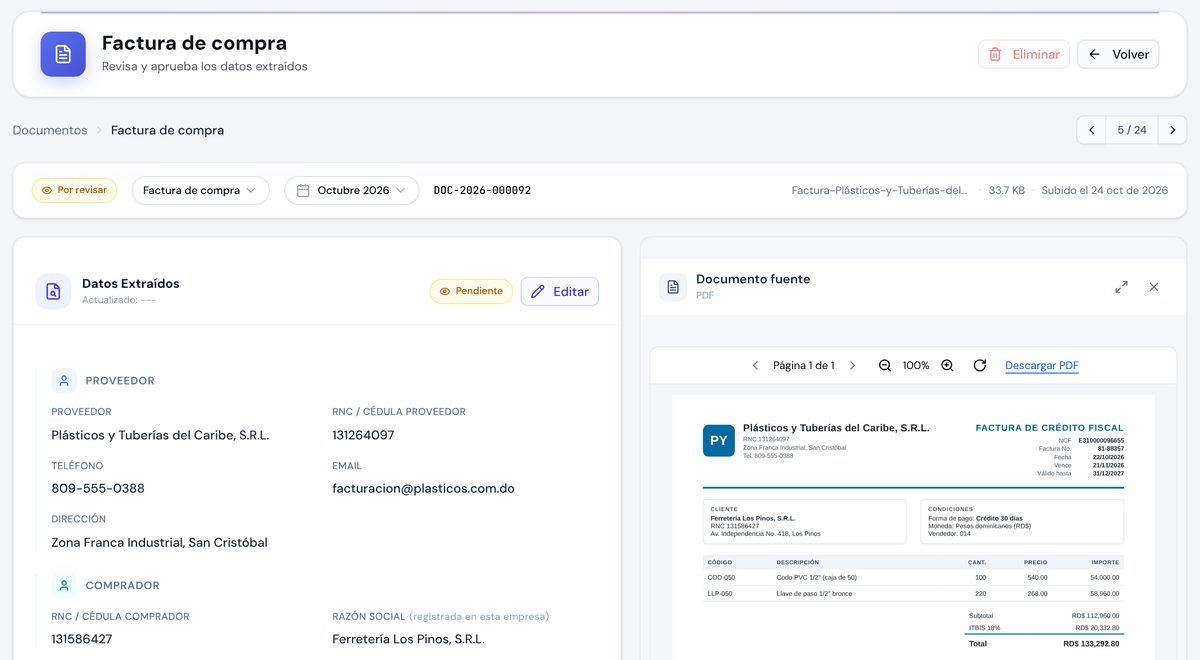Viewport: 1200px width, 660px height.
Task: Click the Datos Extraídos panel icon
Action: tap(53, 291)
